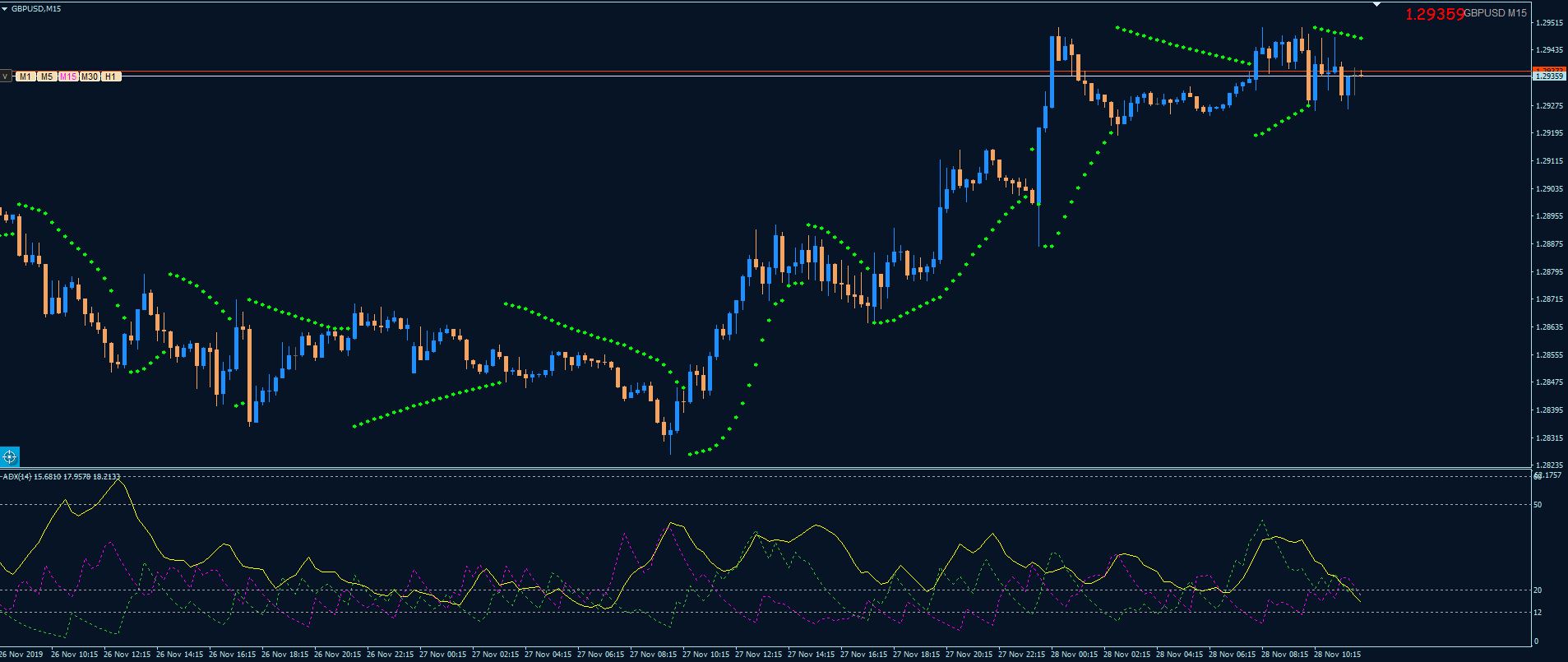This screenshot has height=662, width=1568.
Task: Click the 28 Nov 10:15 time label
Action: tap(1338, 655)
